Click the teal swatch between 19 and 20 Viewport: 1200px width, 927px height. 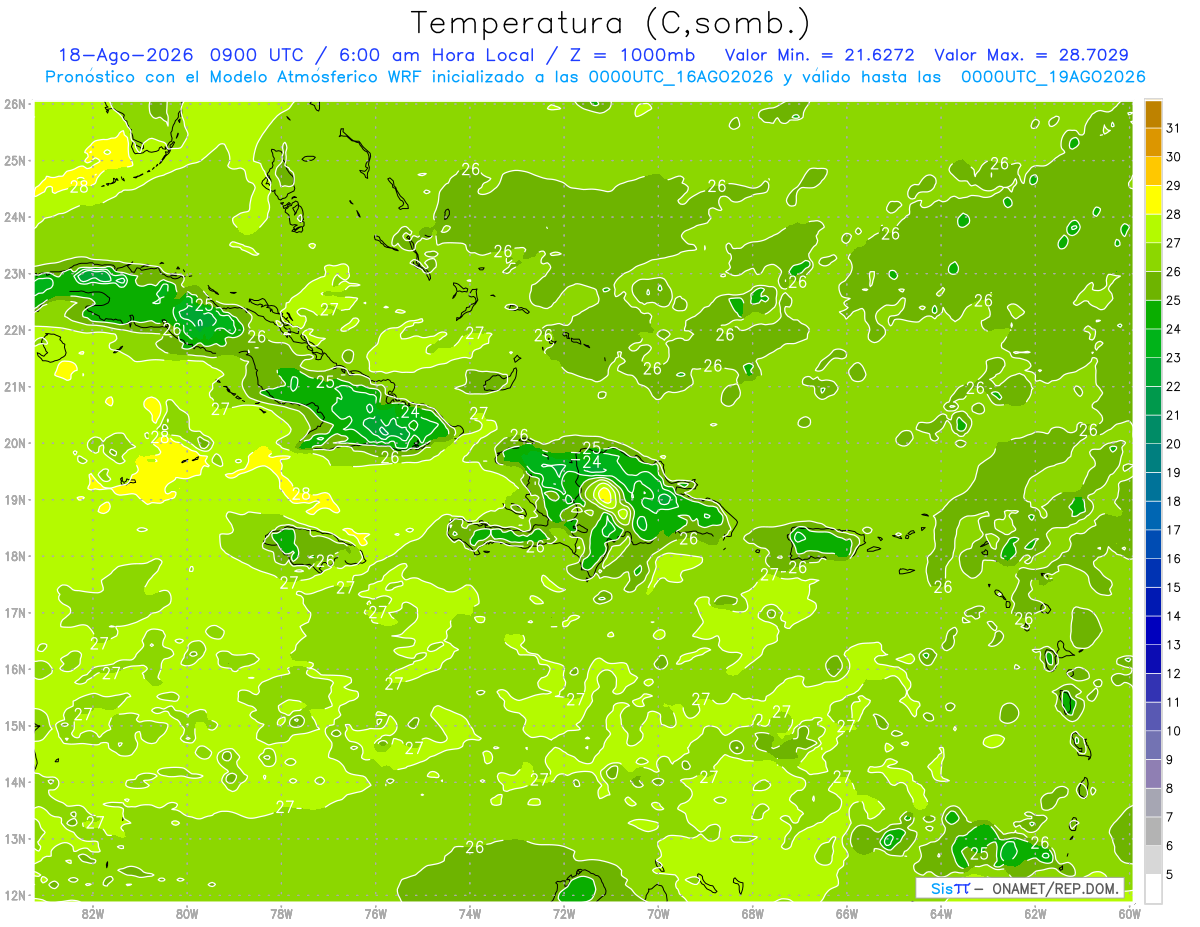coord(1153,458)
